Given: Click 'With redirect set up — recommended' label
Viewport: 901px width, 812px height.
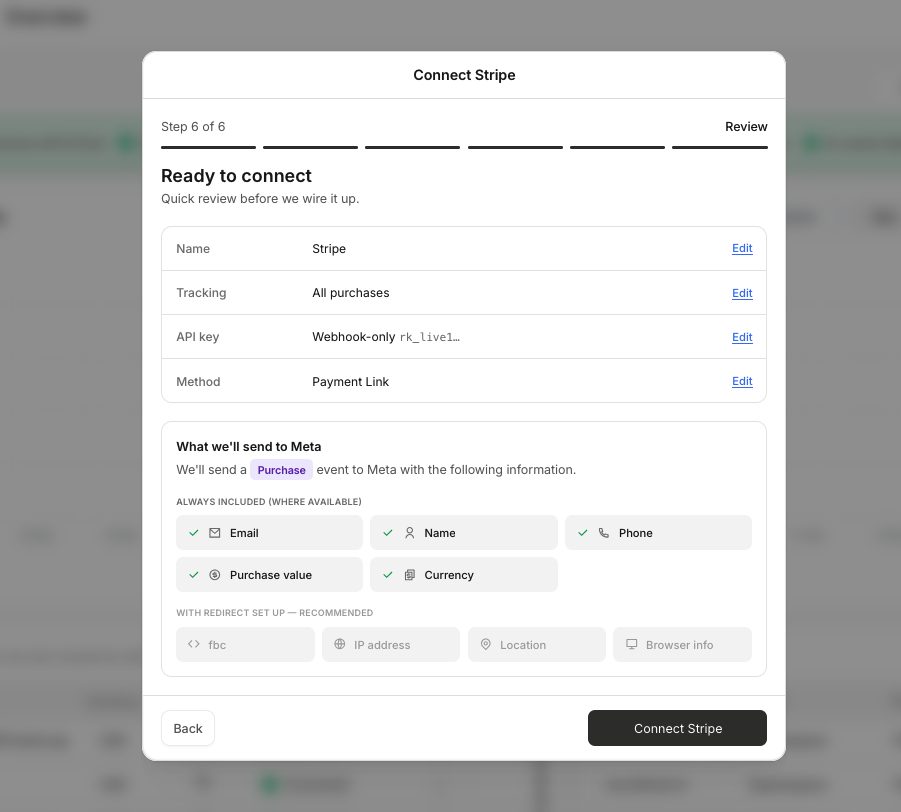Looking at the screenshot, I should click(x=275, y=613).
